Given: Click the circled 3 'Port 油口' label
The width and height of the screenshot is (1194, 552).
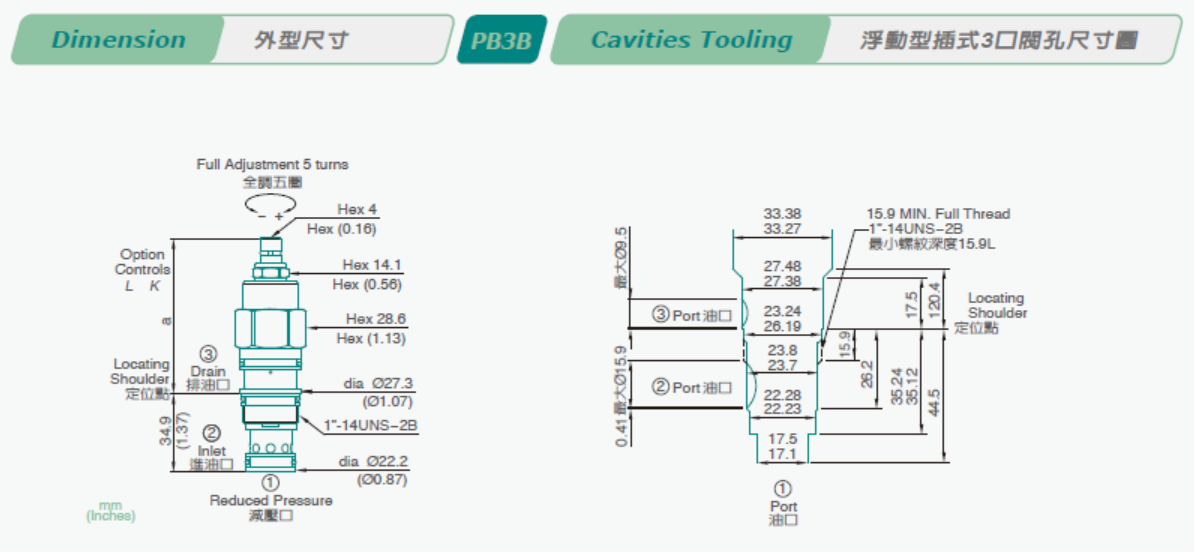Looking at the screenshot, I should [x=694, y=313].
